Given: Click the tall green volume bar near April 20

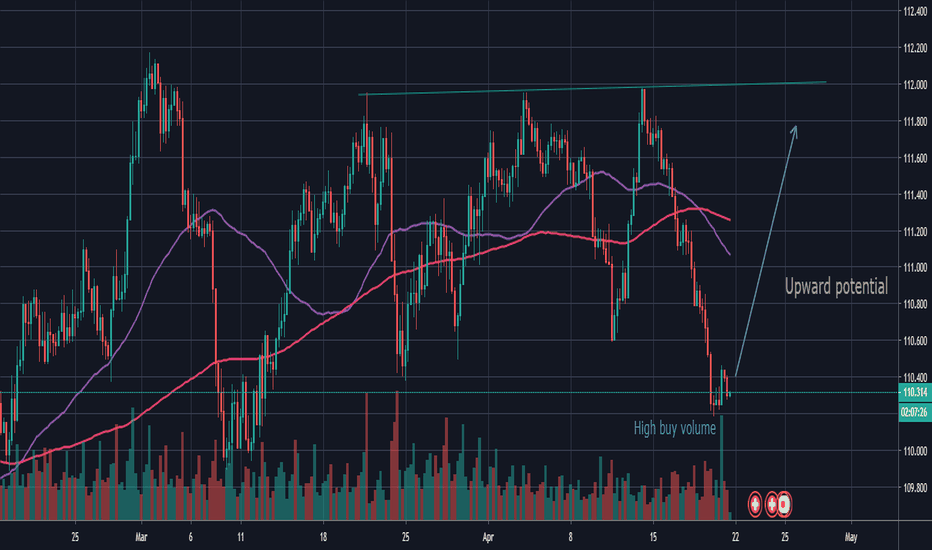Looking at the screenshot, I should point(722,464).
